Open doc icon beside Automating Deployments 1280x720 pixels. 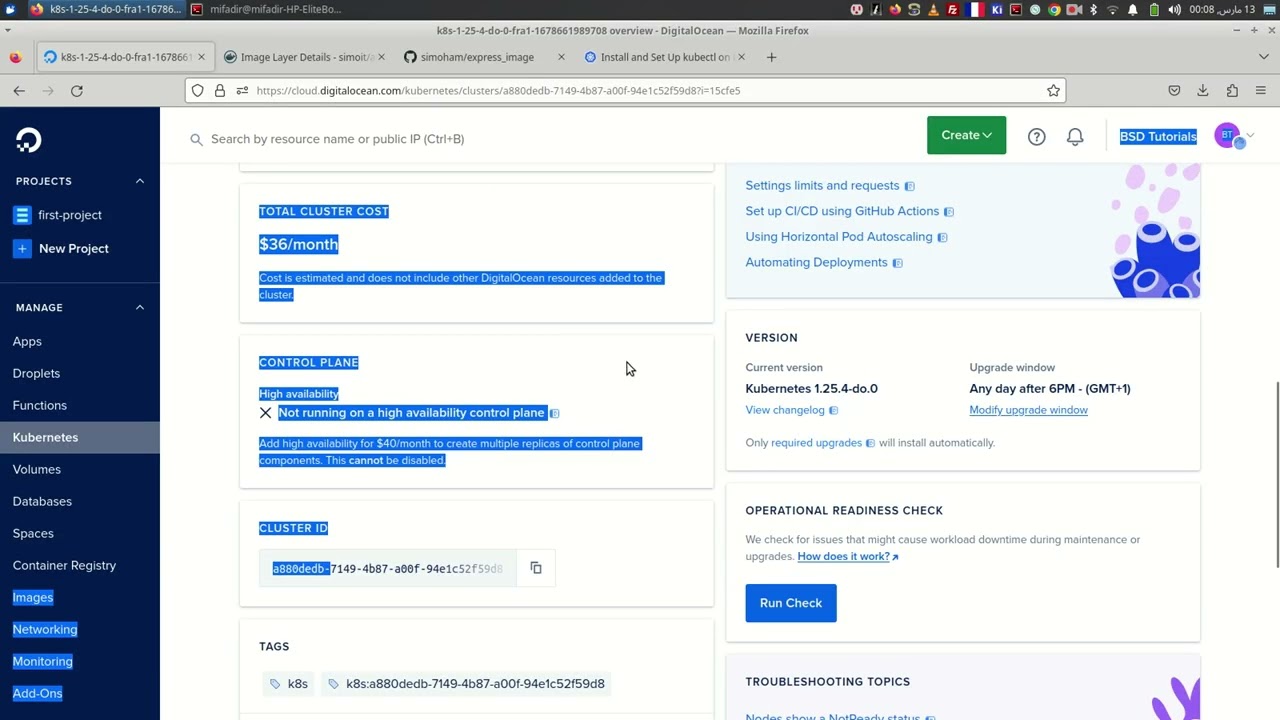[897, 263]
